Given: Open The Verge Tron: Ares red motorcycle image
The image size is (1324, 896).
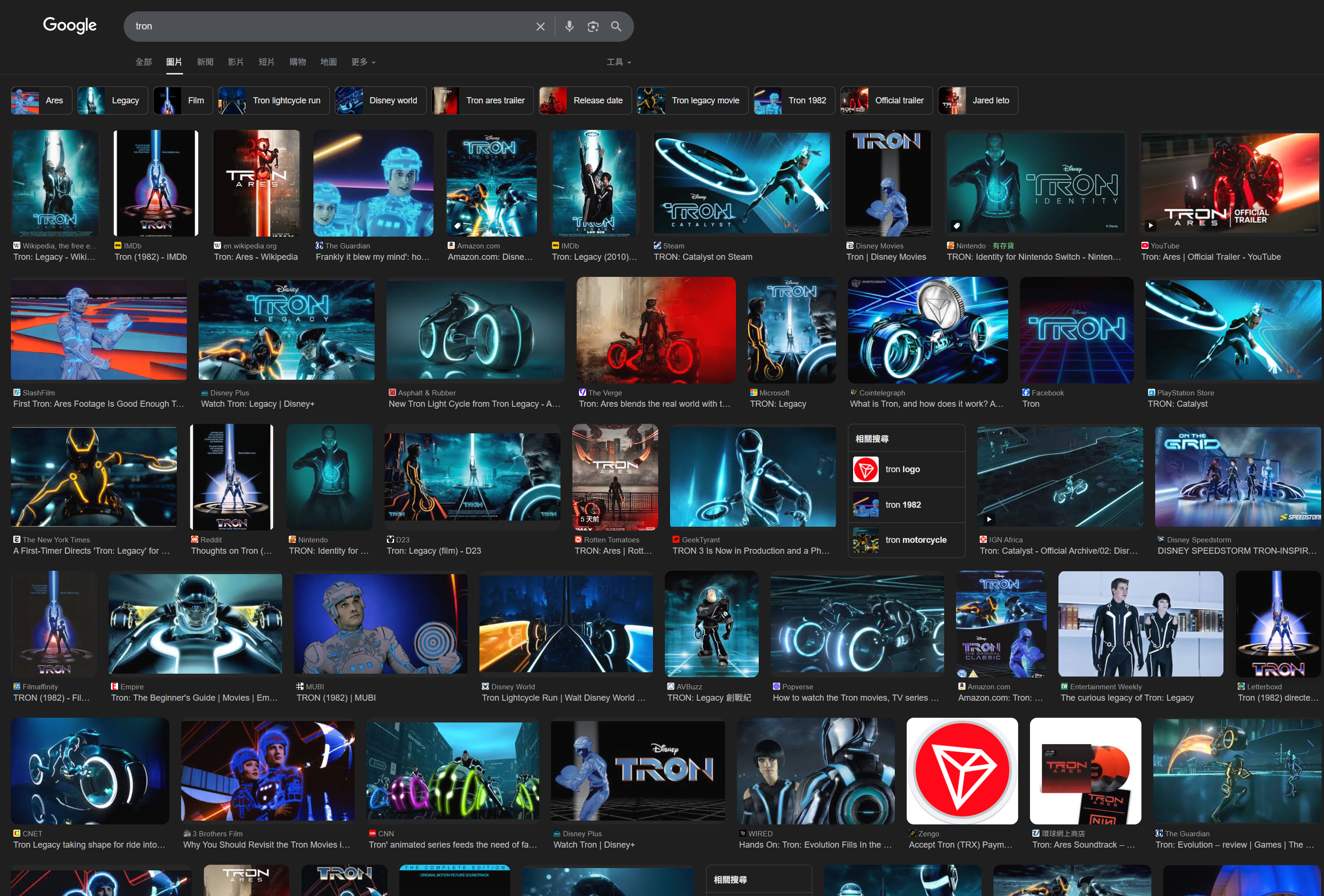Looking at the screenshot, I should (656, 330).
